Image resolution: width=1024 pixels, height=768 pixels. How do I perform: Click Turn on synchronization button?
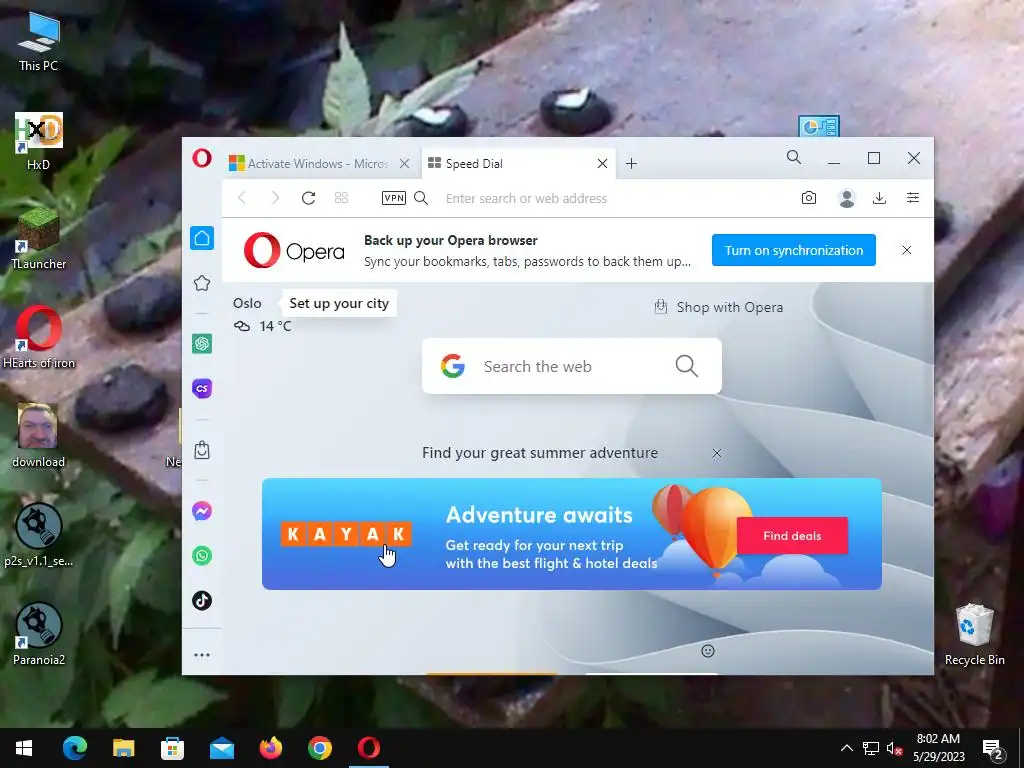pyautogui.click(x=793, y=250)
